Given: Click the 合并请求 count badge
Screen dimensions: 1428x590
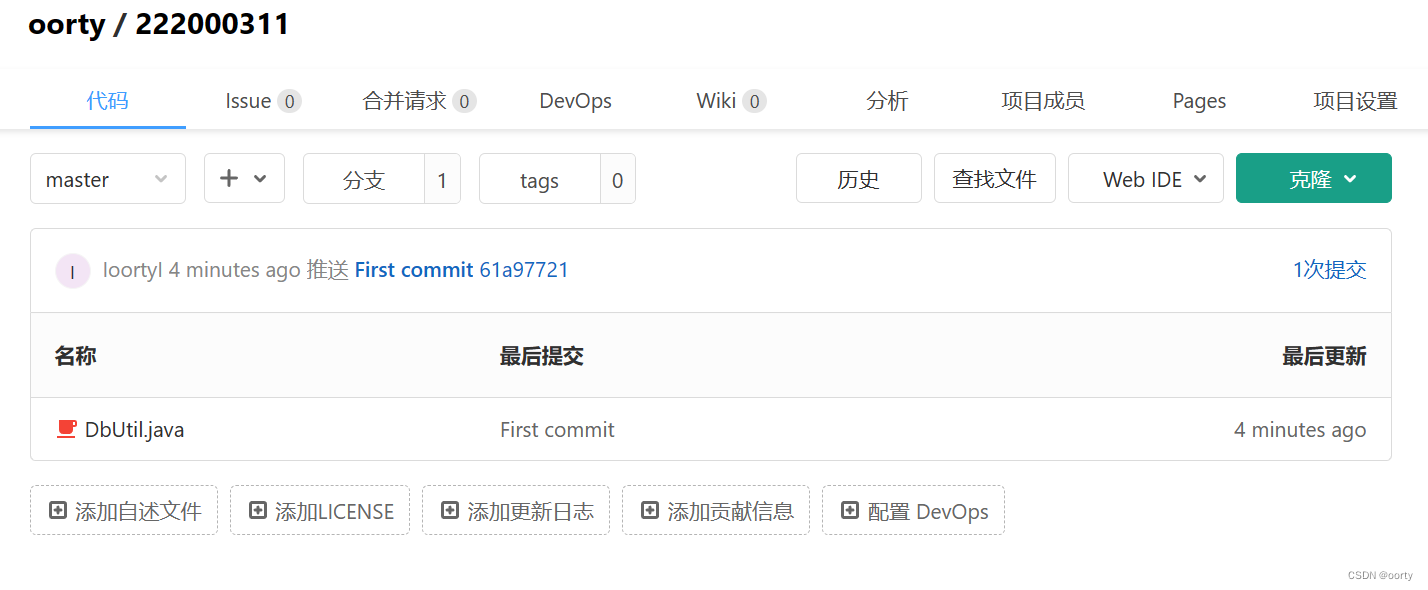Looking at the screenshot, I should 464,101.
